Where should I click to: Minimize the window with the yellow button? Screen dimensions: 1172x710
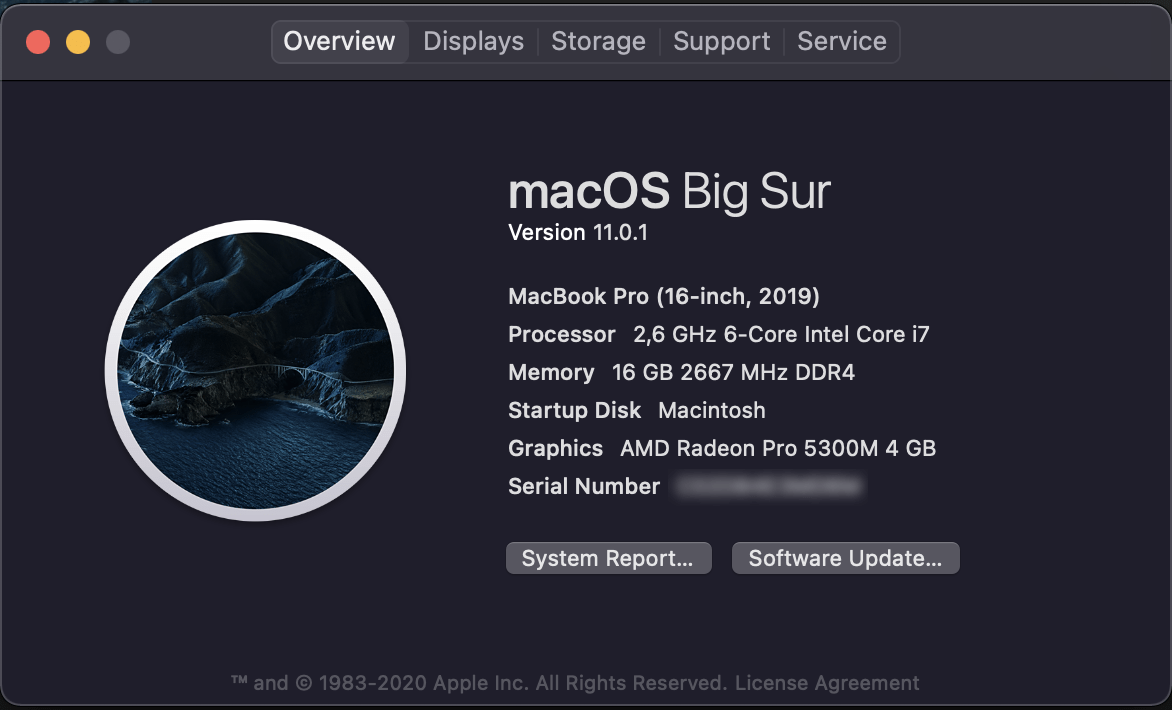[78, 42]
